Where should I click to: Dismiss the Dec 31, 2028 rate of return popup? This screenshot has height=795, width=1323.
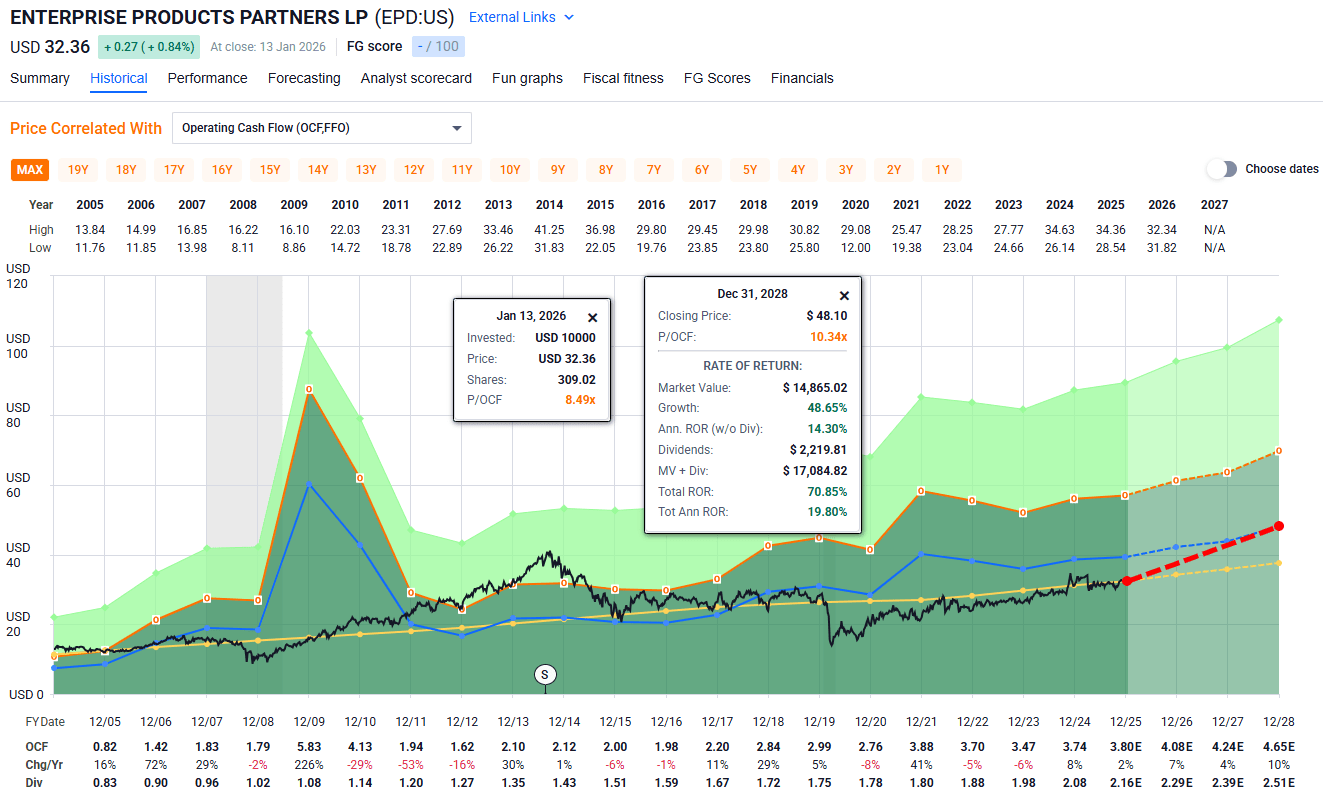844,295
